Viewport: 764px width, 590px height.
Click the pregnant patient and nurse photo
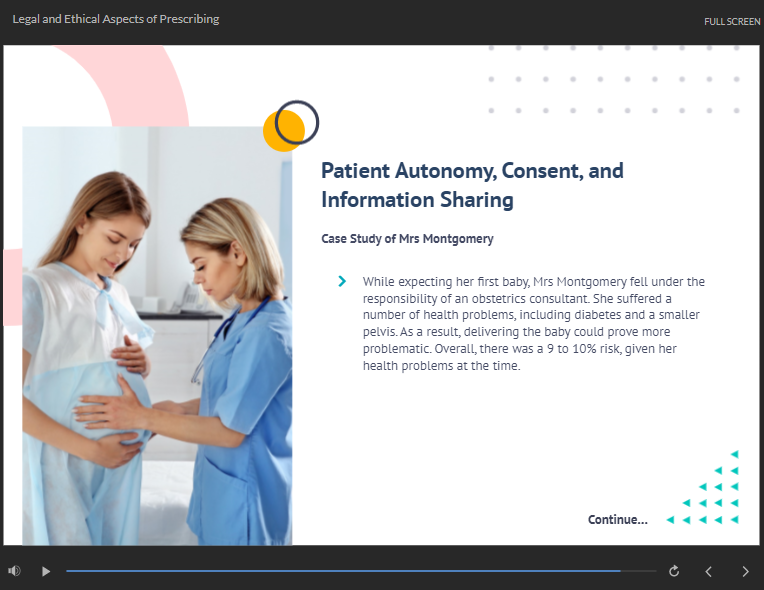[x=157, y=336]
